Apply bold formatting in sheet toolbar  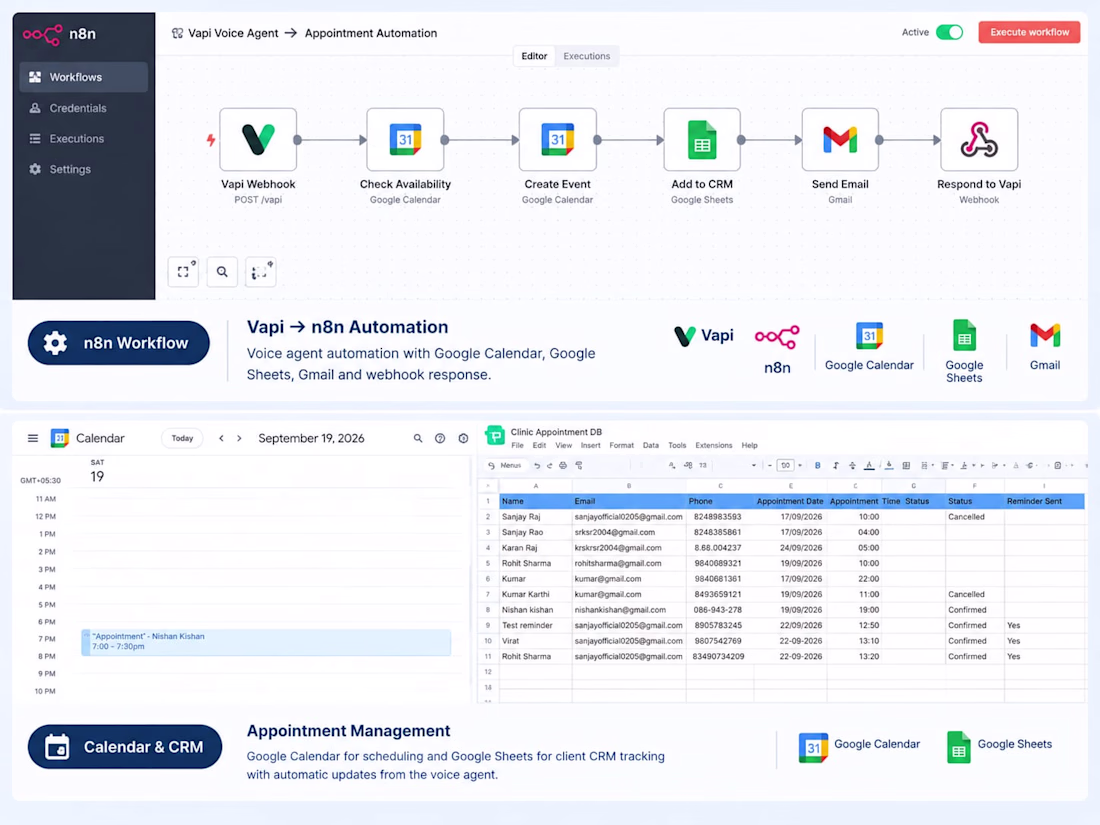pos(817,466)
